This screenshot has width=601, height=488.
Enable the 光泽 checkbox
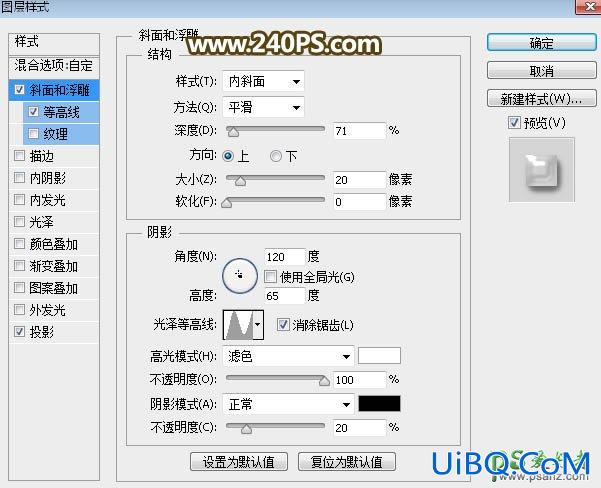coord(20,222)
